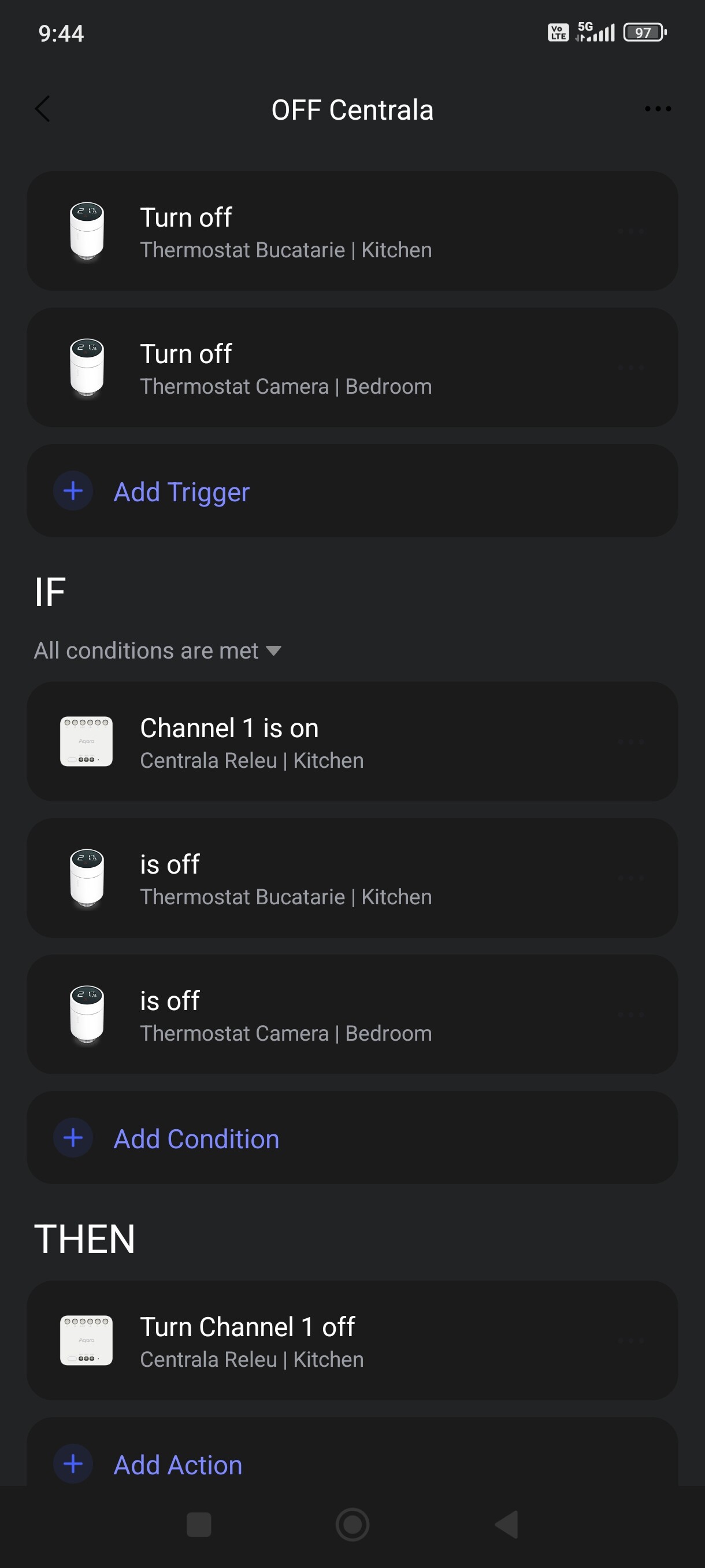
Task: Click the dropdown arrow next to conditions mode
Action: coord(274,650)
